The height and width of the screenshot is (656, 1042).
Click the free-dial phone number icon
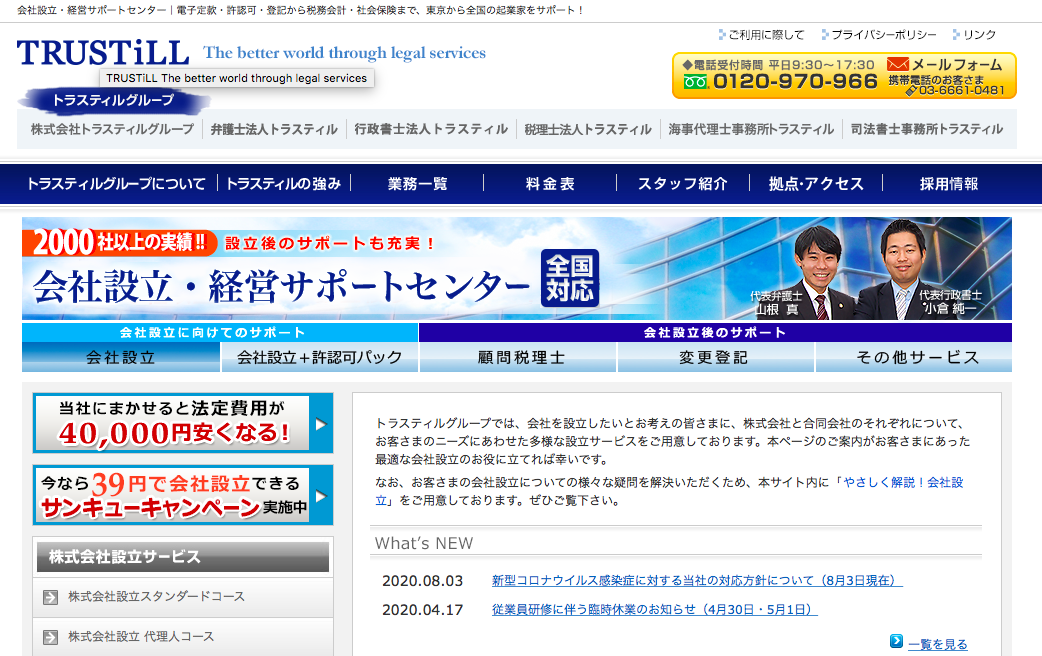click(695, 82)
